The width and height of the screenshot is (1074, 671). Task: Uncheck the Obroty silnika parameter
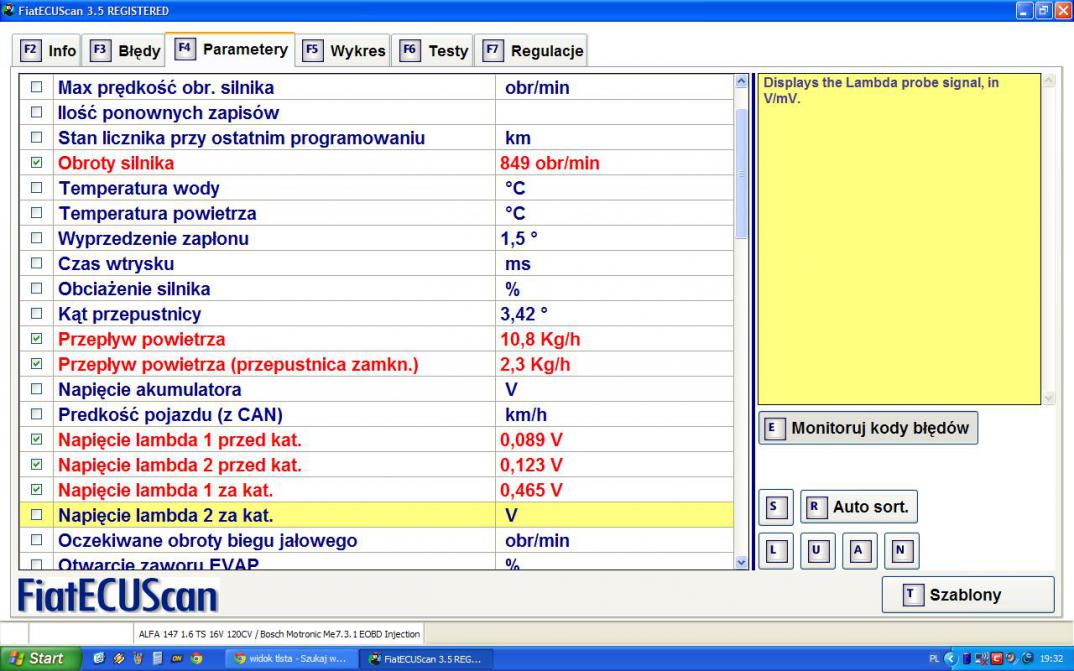point(37,163)
